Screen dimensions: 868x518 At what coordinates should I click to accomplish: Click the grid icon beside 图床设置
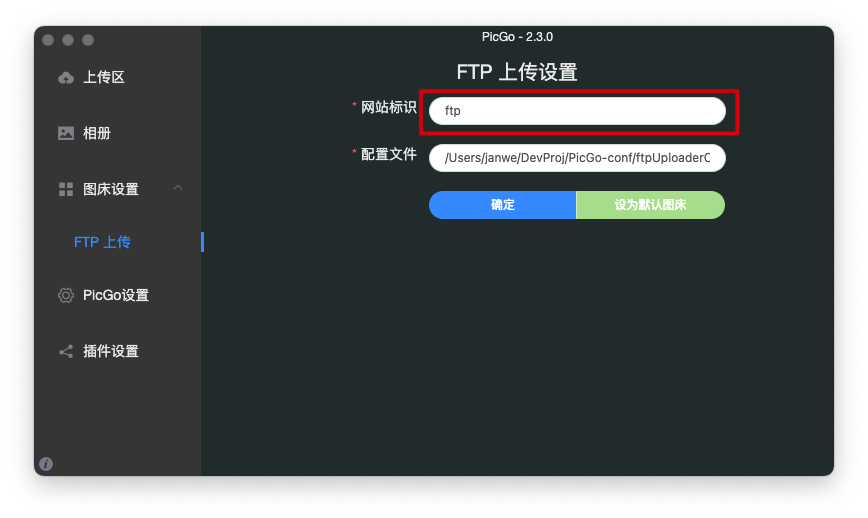[x=66, y=189]
